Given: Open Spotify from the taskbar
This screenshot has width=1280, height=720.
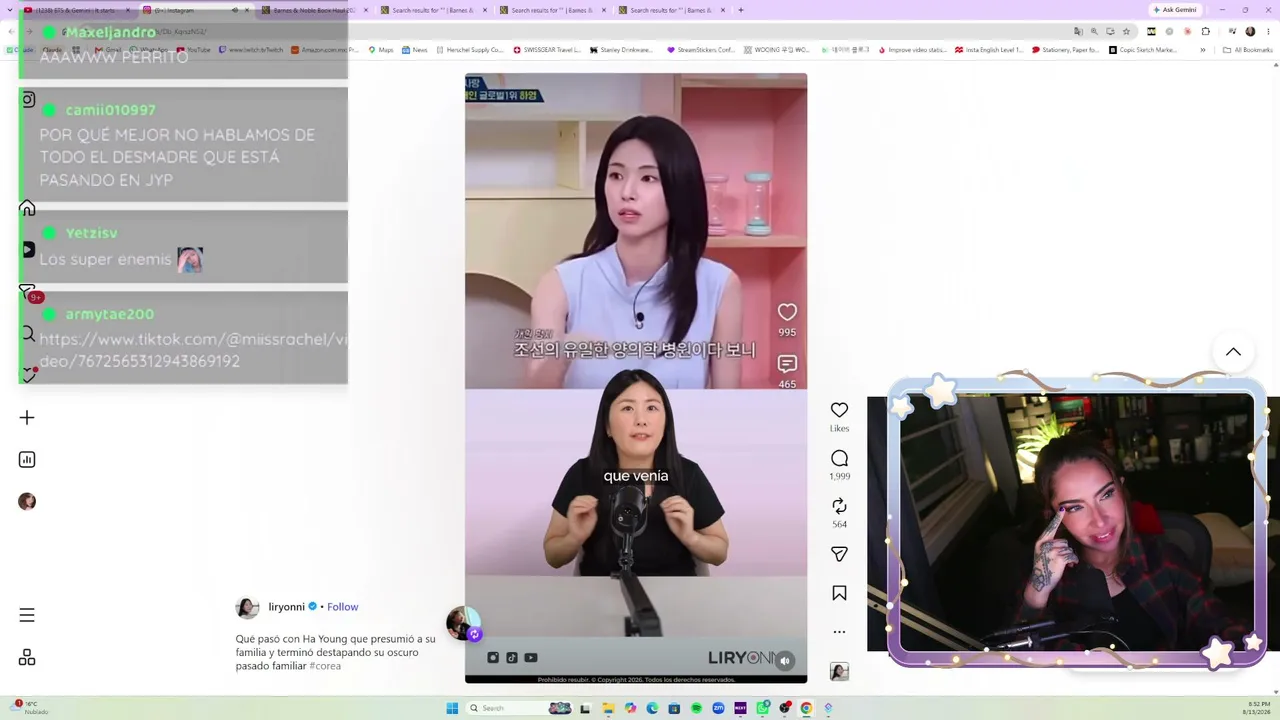Looking at the screenshot, I should click(696, 708).
